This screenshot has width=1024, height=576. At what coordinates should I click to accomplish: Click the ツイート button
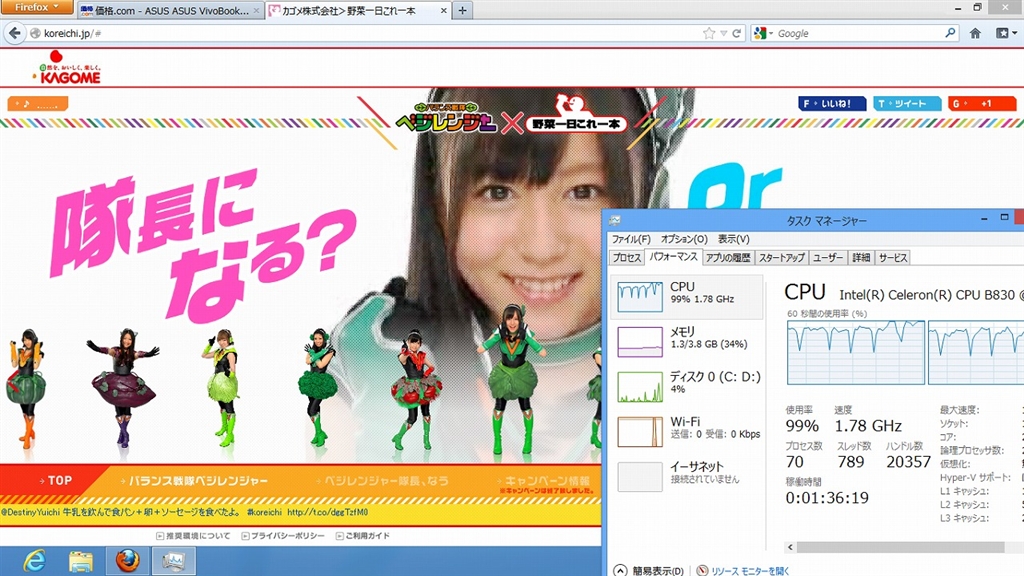point(906,103)
